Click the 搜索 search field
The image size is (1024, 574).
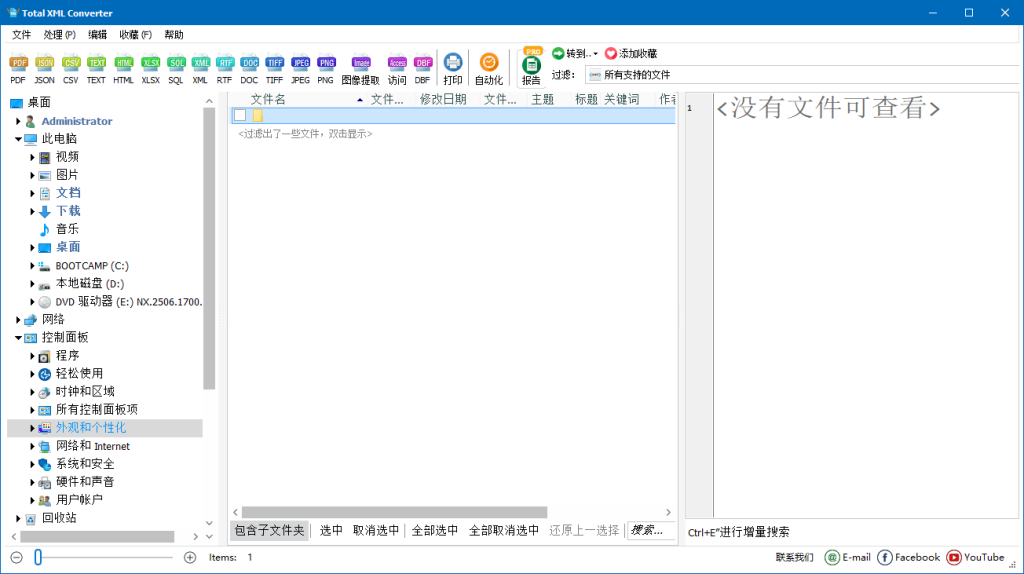[x=650, y=530]
